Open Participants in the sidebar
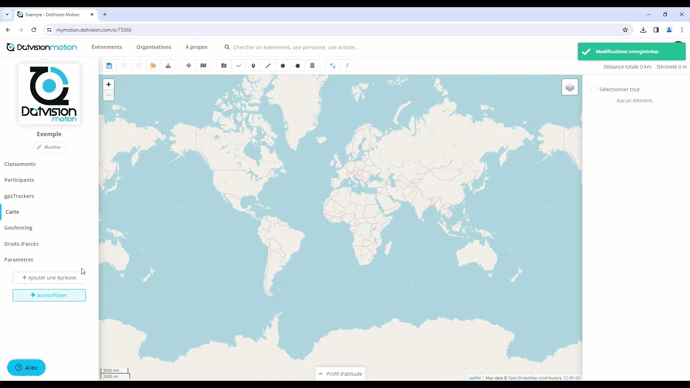The image size is (690, 388). pos(19,180)
